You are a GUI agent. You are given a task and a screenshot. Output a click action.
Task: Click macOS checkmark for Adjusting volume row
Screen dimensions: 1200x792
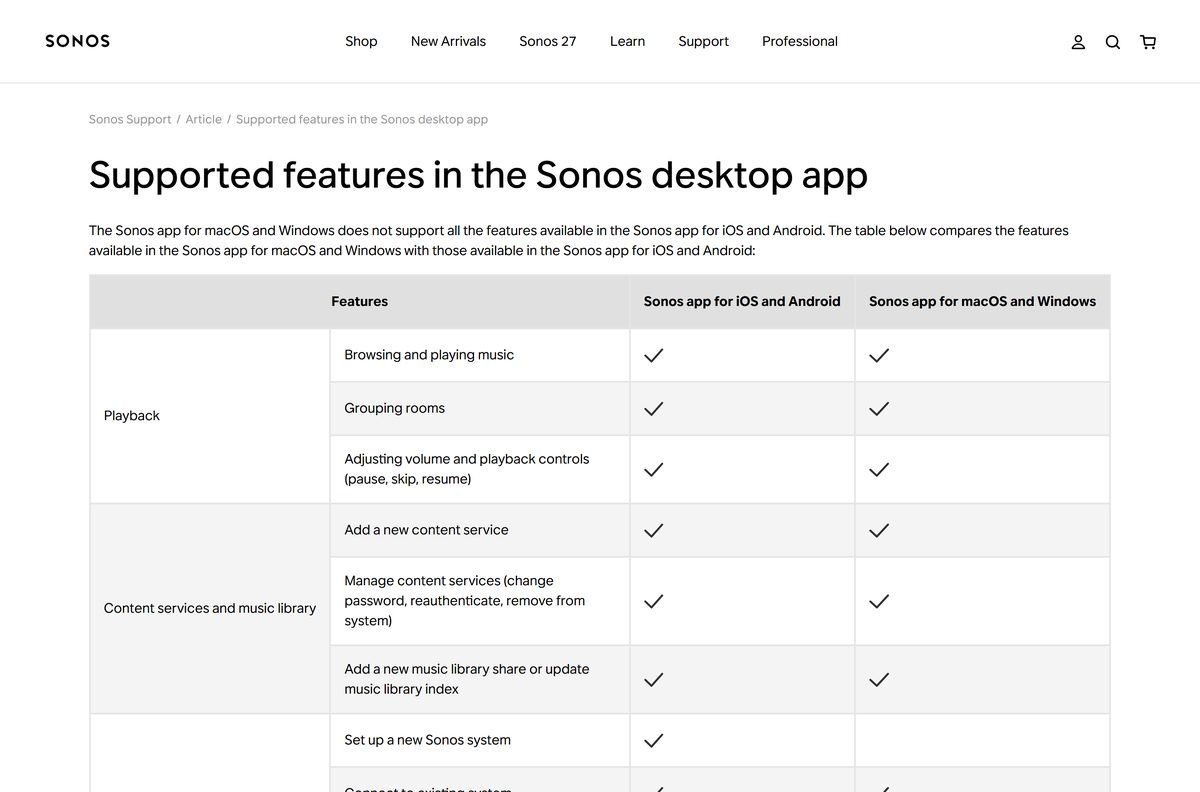click(x=879, y=469)
